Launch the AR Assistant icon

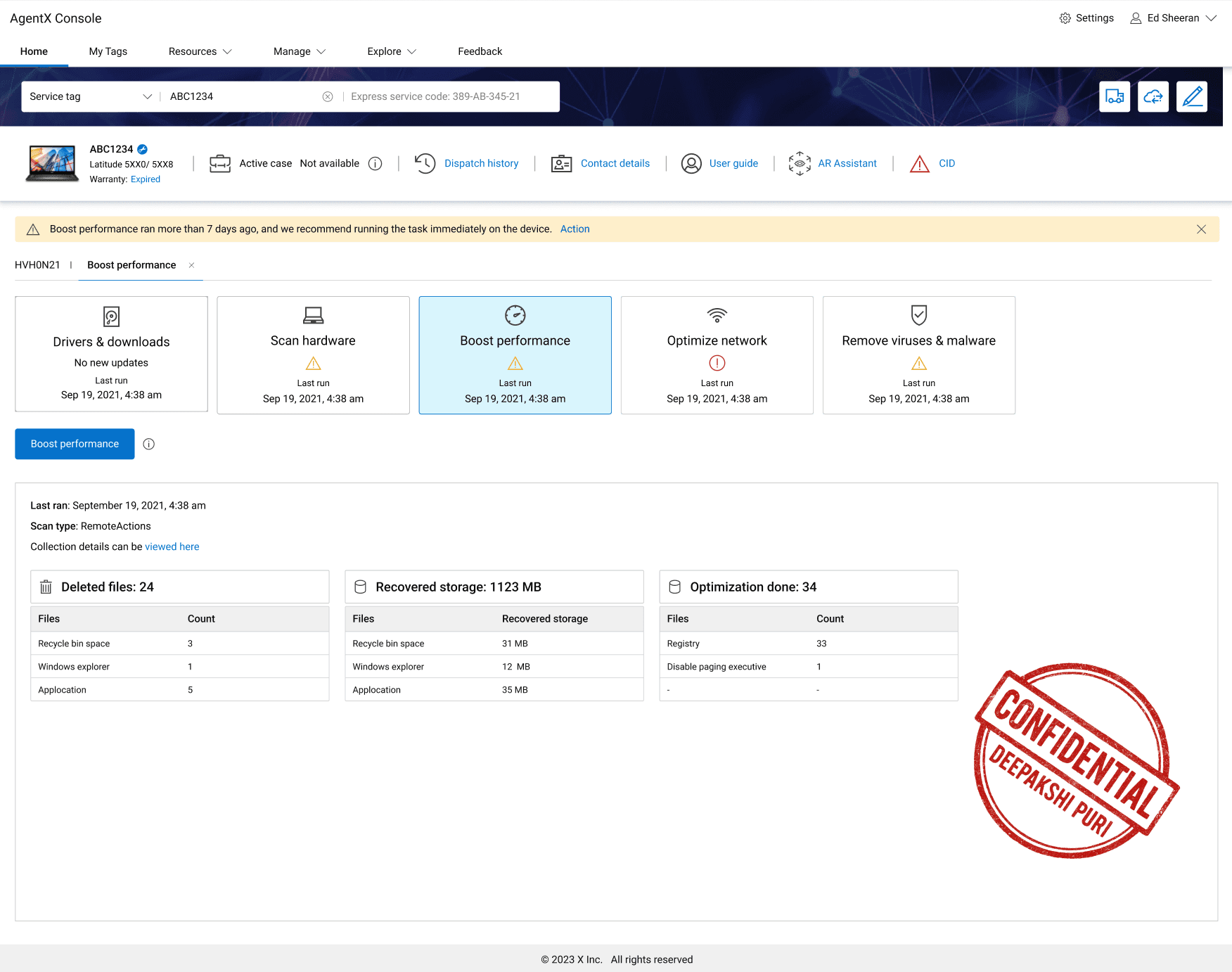pos(799,163)
